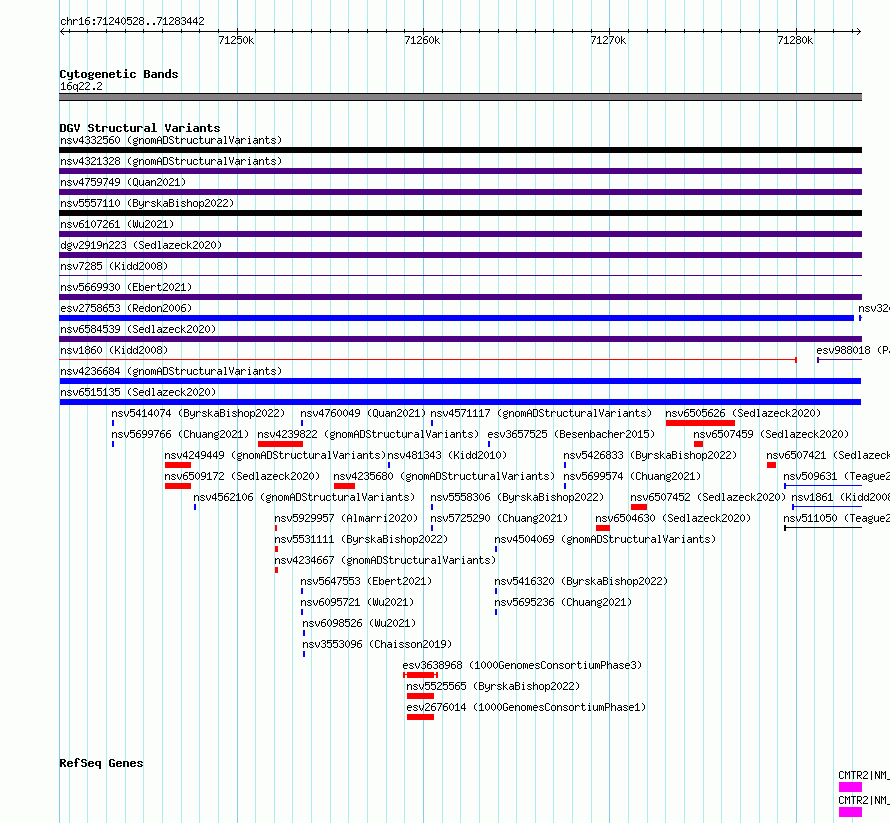This screenshot has height=823, width=890.
Task: Click nsv6098526 (Wu2021) label
Action: 359,623
